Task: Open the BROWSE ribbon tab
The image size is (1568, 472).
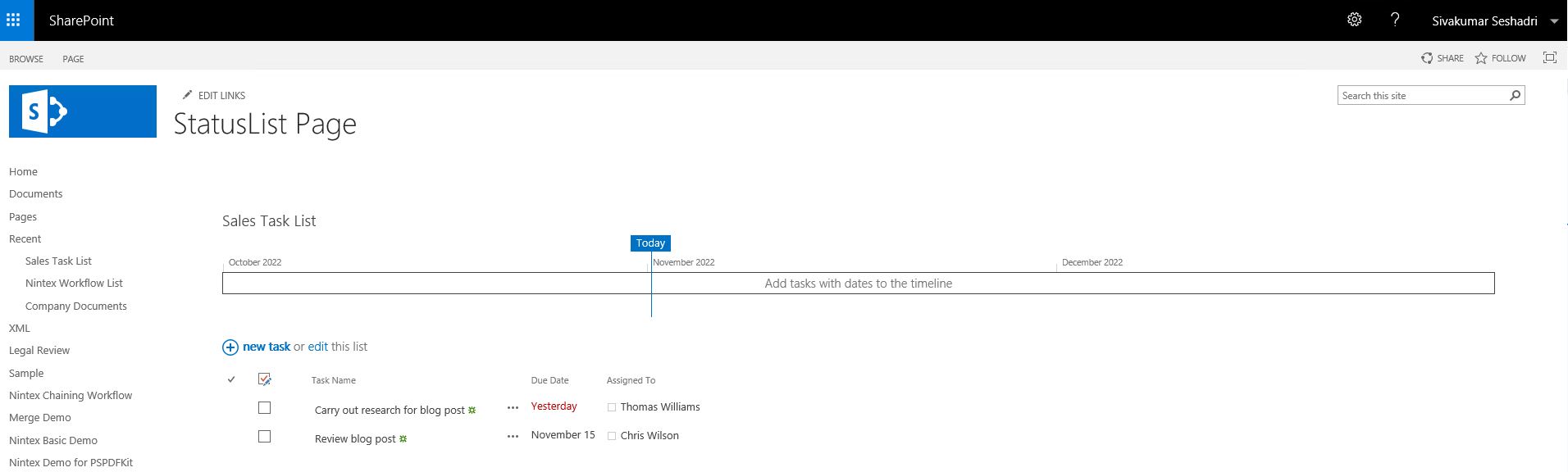Action: pyautogui.click(x=26, y=59)
